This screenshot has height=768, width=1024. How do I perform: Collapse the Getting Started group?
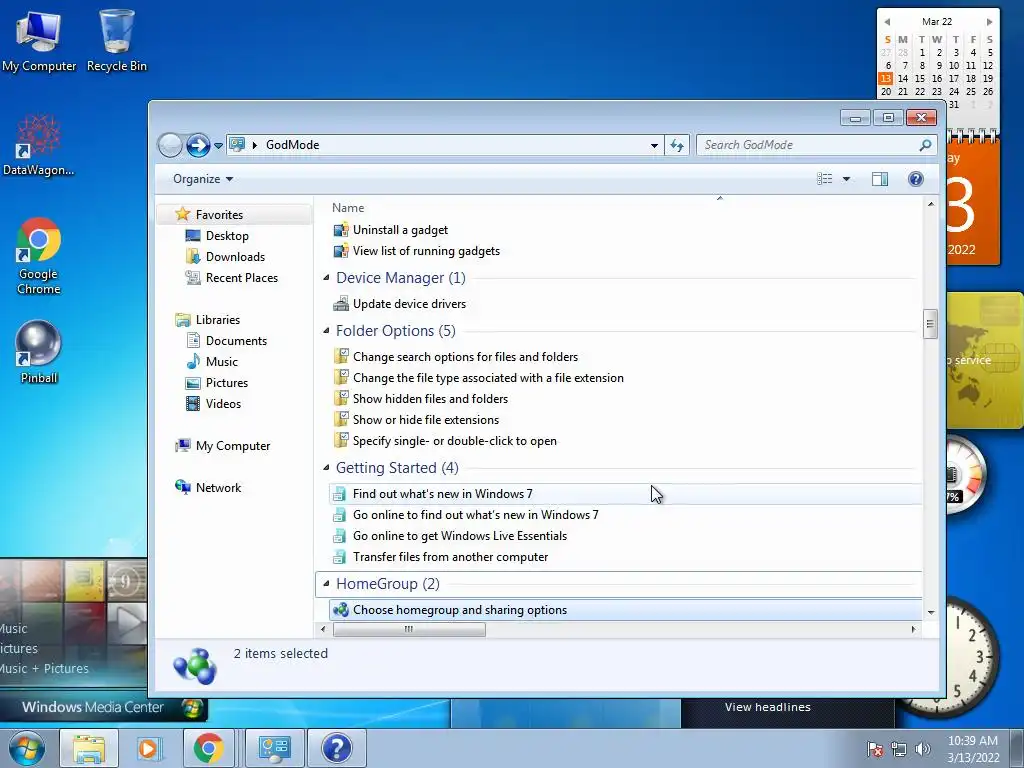coord(326,468)
